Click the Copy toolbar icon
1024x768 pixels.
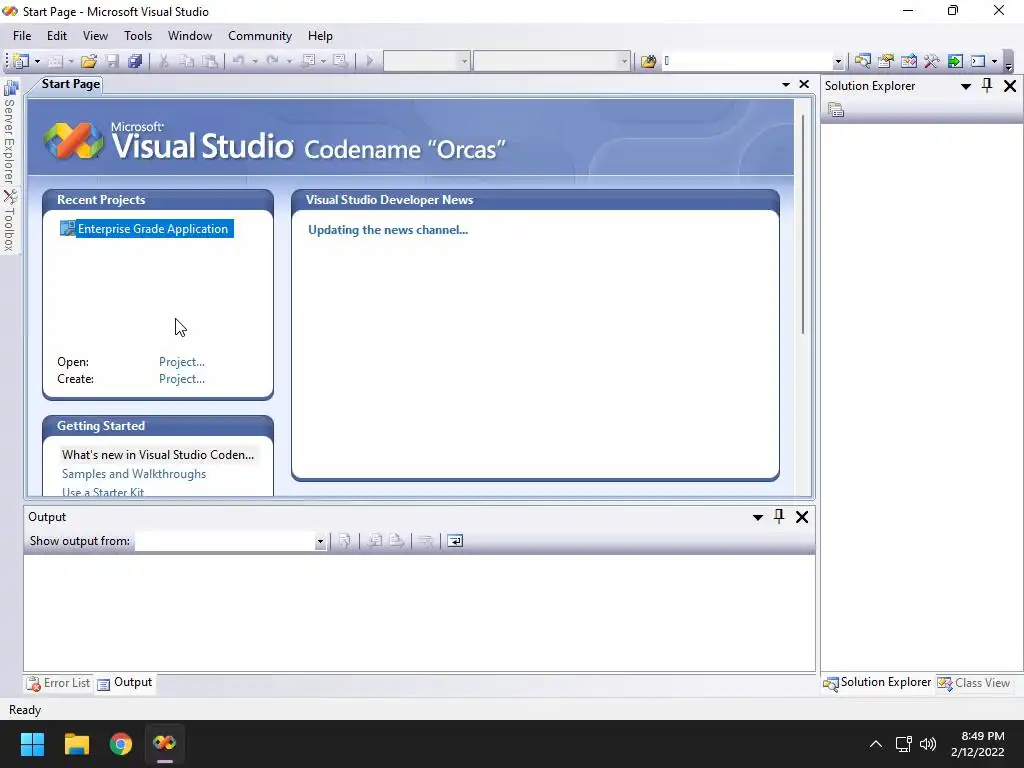pos(186,61)
